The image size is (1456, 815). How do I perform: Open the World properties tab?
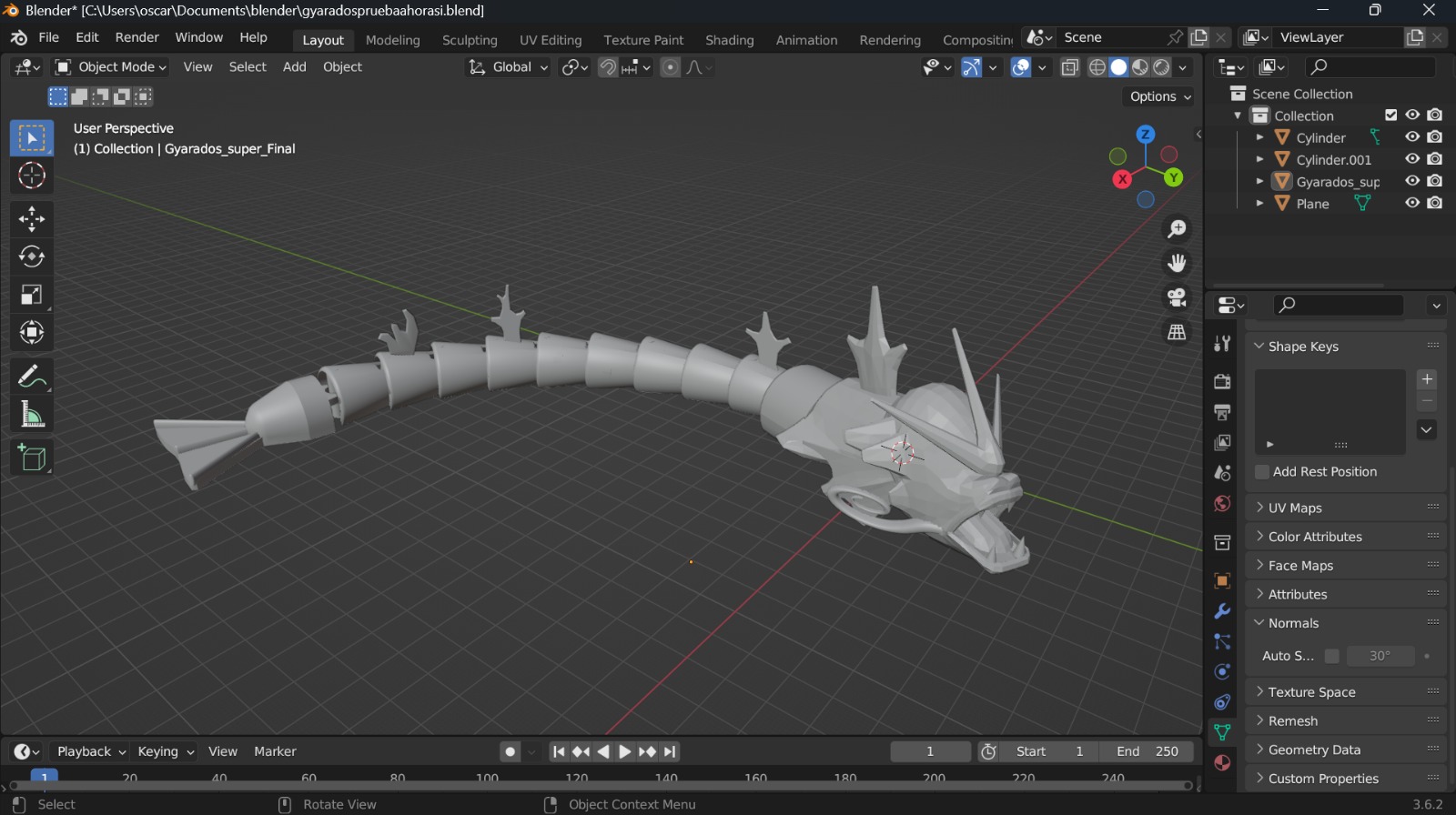1222,504
